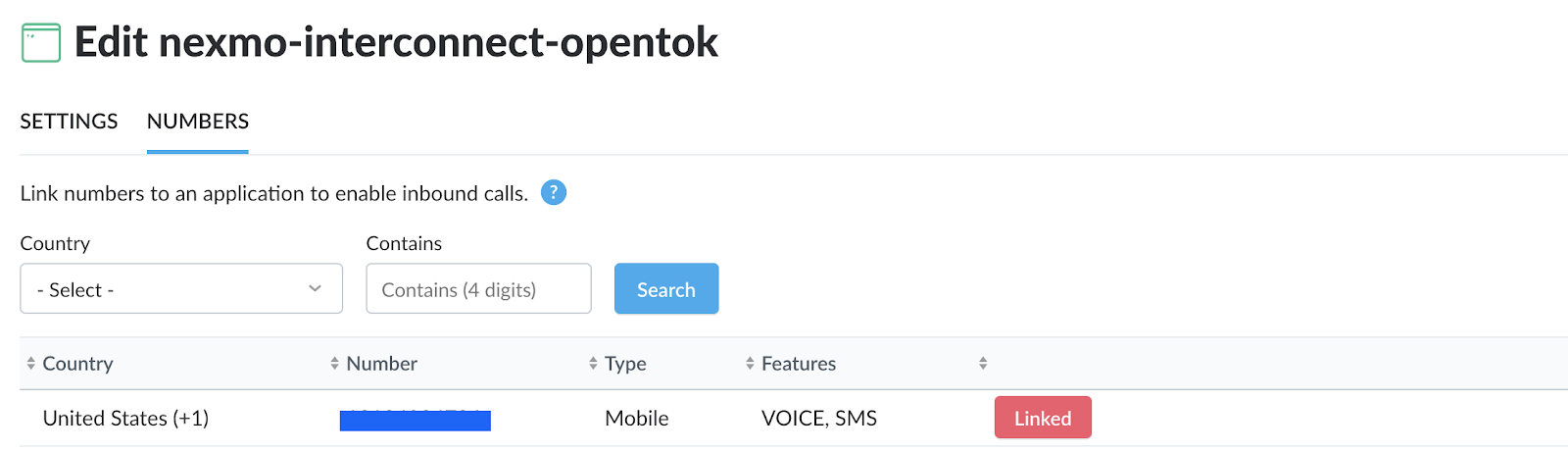
Task: Click the redacted phone number entry
Action: (416, 420)
